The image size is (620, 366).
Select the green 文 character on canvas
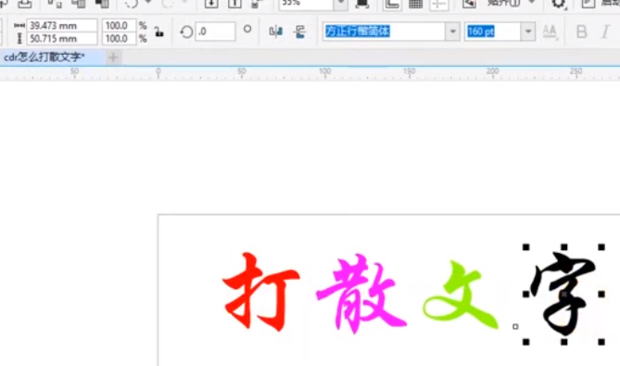click(x=460, y=294)
